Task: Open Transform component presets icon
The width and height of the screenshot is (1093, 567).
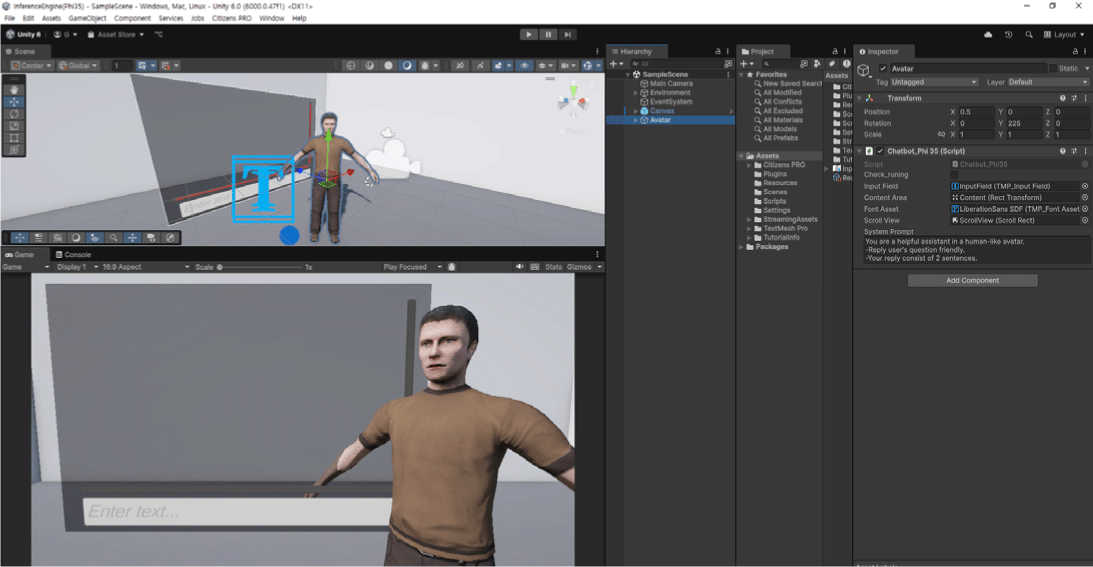Action: pos(1074,98)
